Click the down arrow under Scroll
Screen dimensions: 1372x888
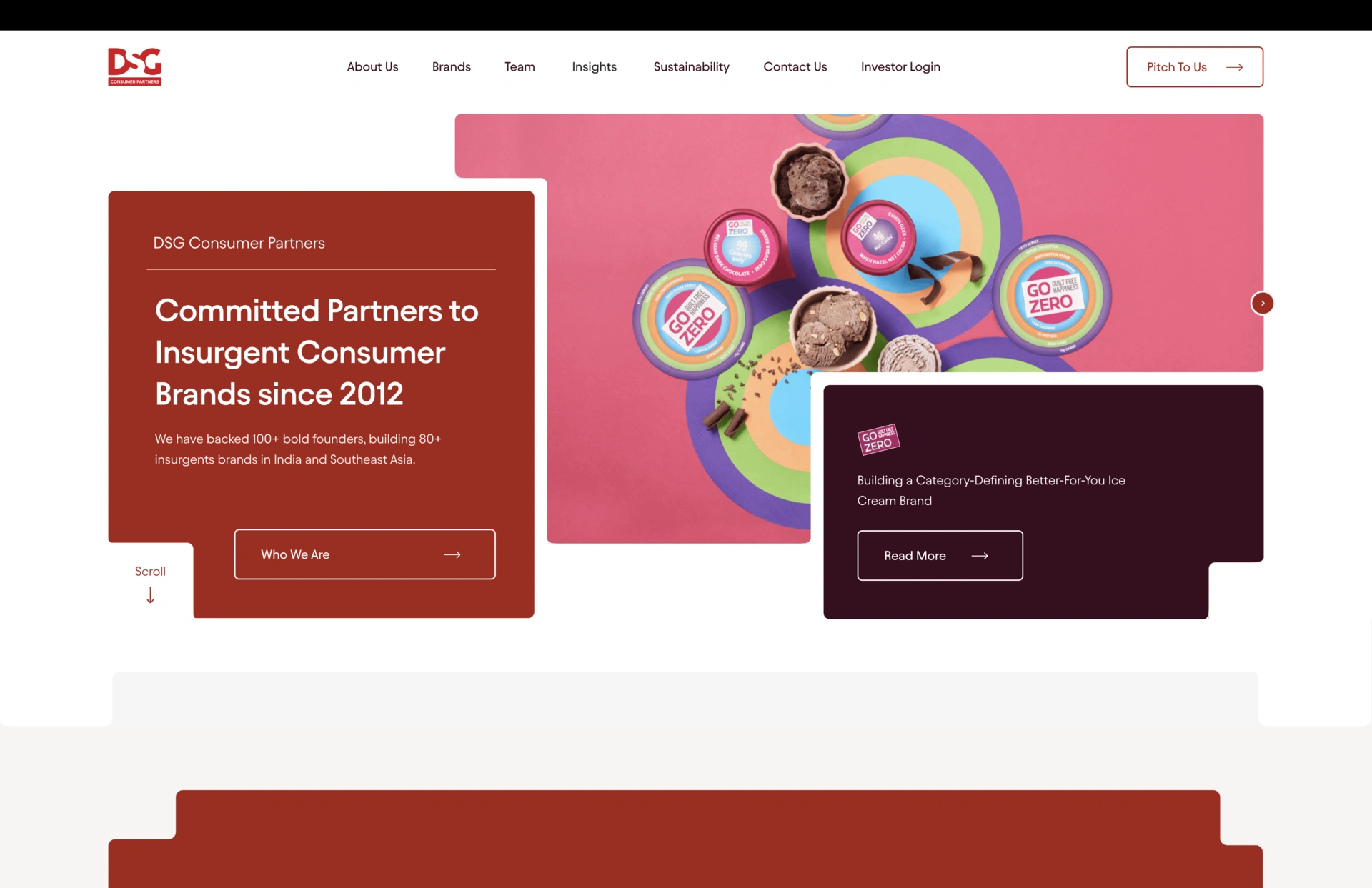pyautogui.click(x=150, y=595)
